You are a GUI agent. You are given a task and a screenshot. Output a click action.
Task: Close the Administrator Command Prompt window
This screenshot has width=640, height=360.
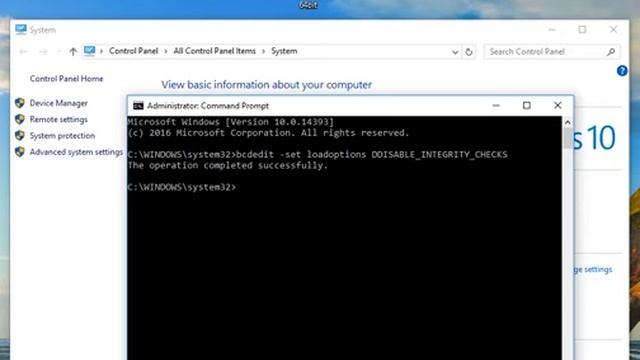tap(558, 106)
